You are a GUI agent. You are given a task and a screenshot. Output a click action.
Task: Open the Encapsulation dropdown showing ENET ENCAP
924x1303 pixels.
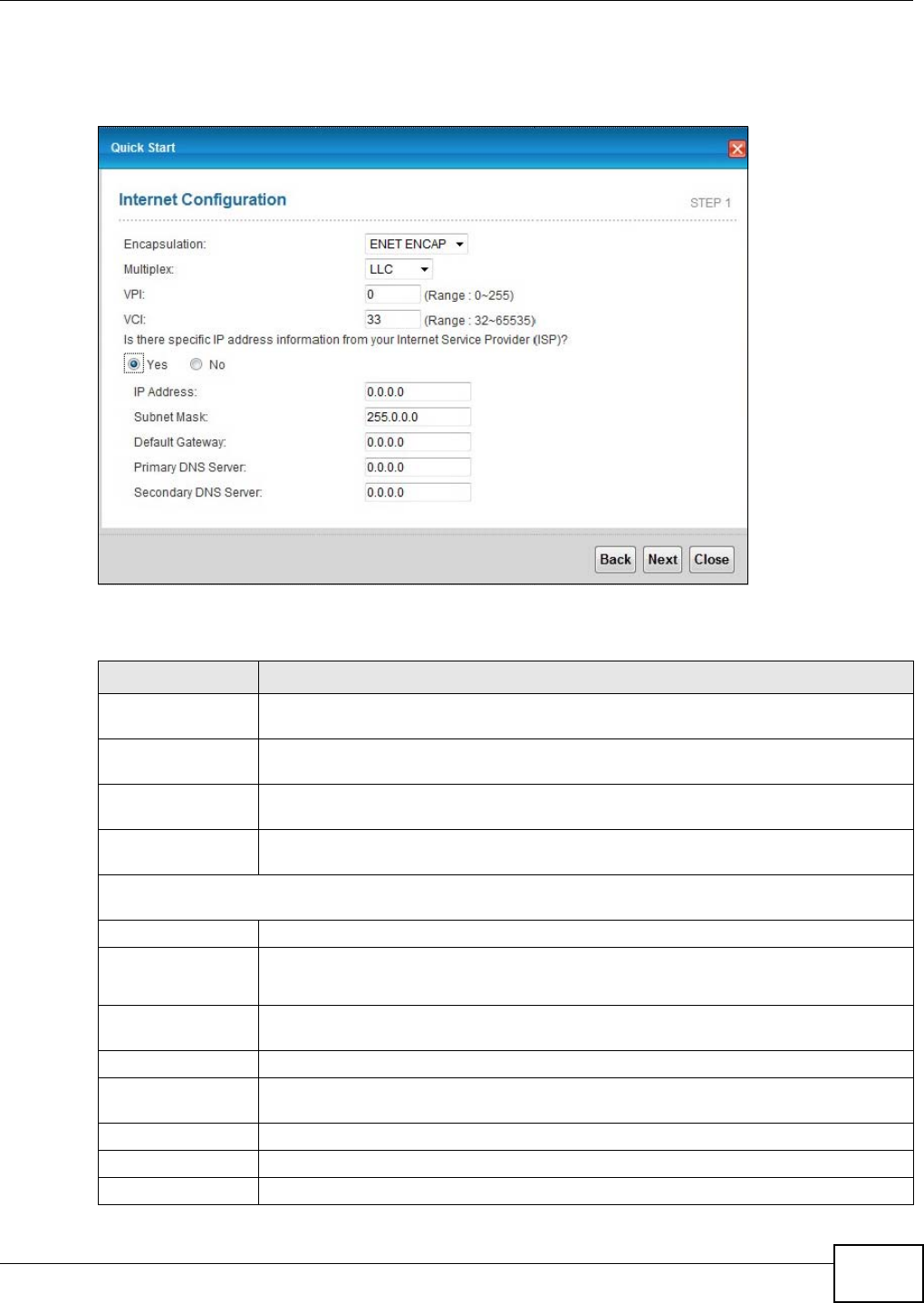[x=417, y=244]
